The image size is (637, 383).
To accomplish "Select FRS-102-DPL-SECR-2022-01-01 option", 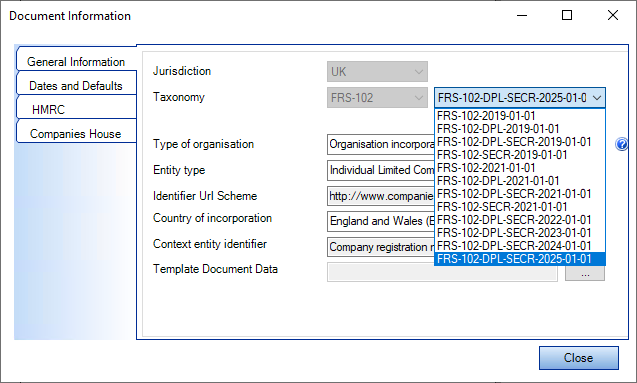I will [520, 220].
